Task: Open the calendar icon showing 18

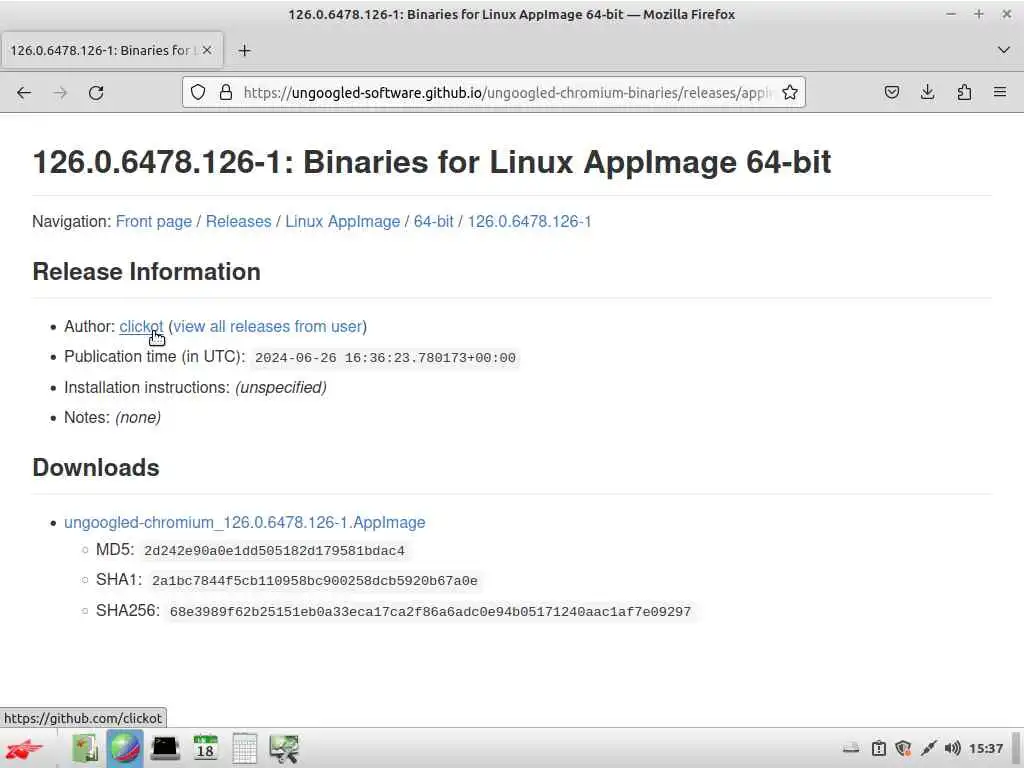Action: click(x=205, y=748)
